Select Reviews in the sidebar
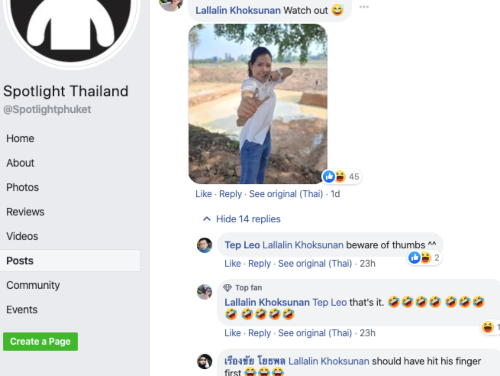 [x=25, y=212]
